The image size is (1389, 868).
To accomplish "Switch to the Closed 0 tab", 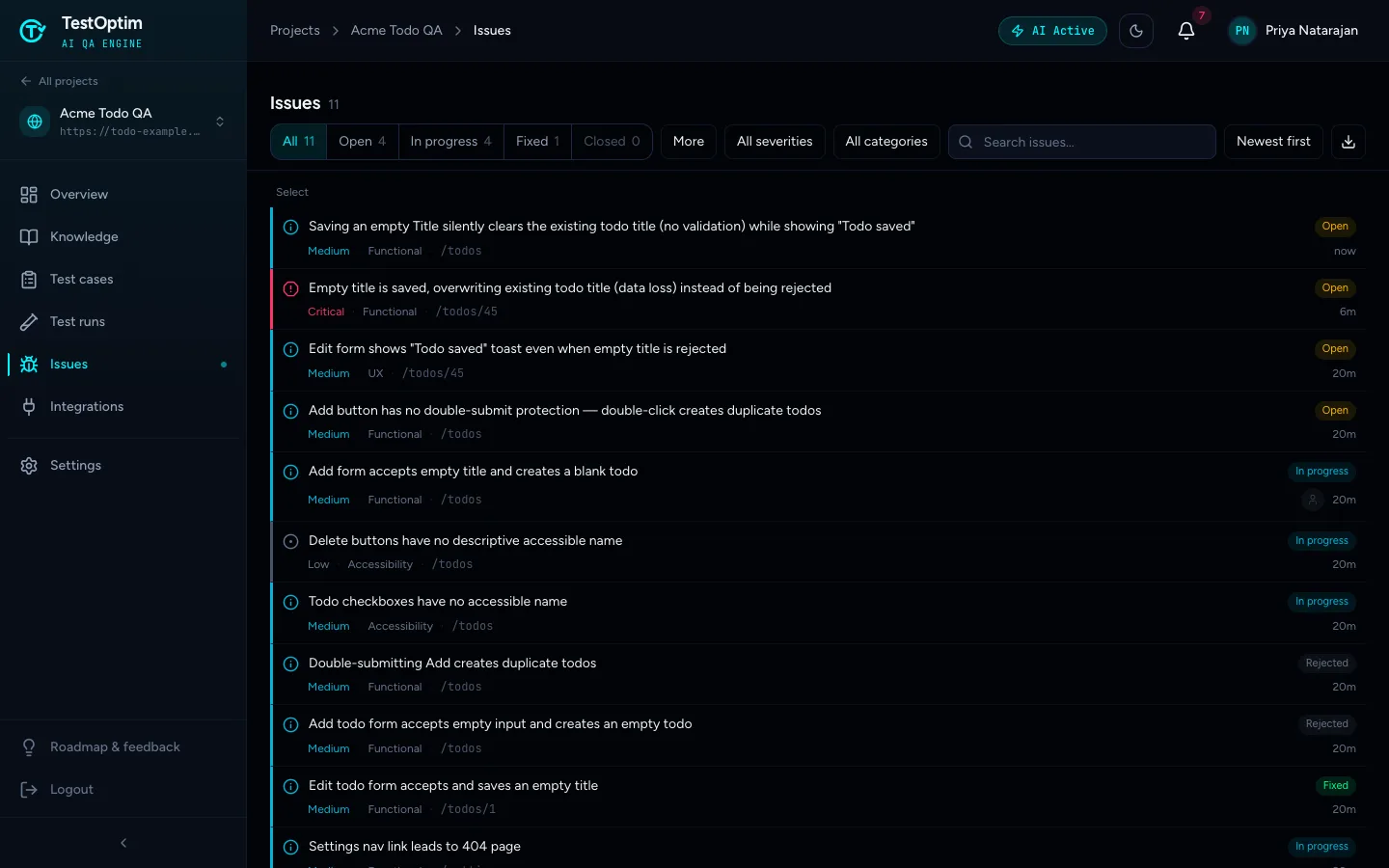I will (612, 142).
